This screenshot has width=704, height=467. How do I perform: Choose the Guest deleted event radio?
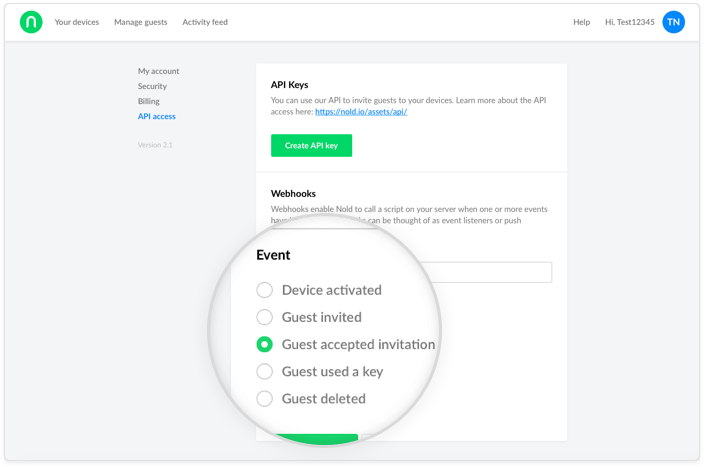click(264, 398)
